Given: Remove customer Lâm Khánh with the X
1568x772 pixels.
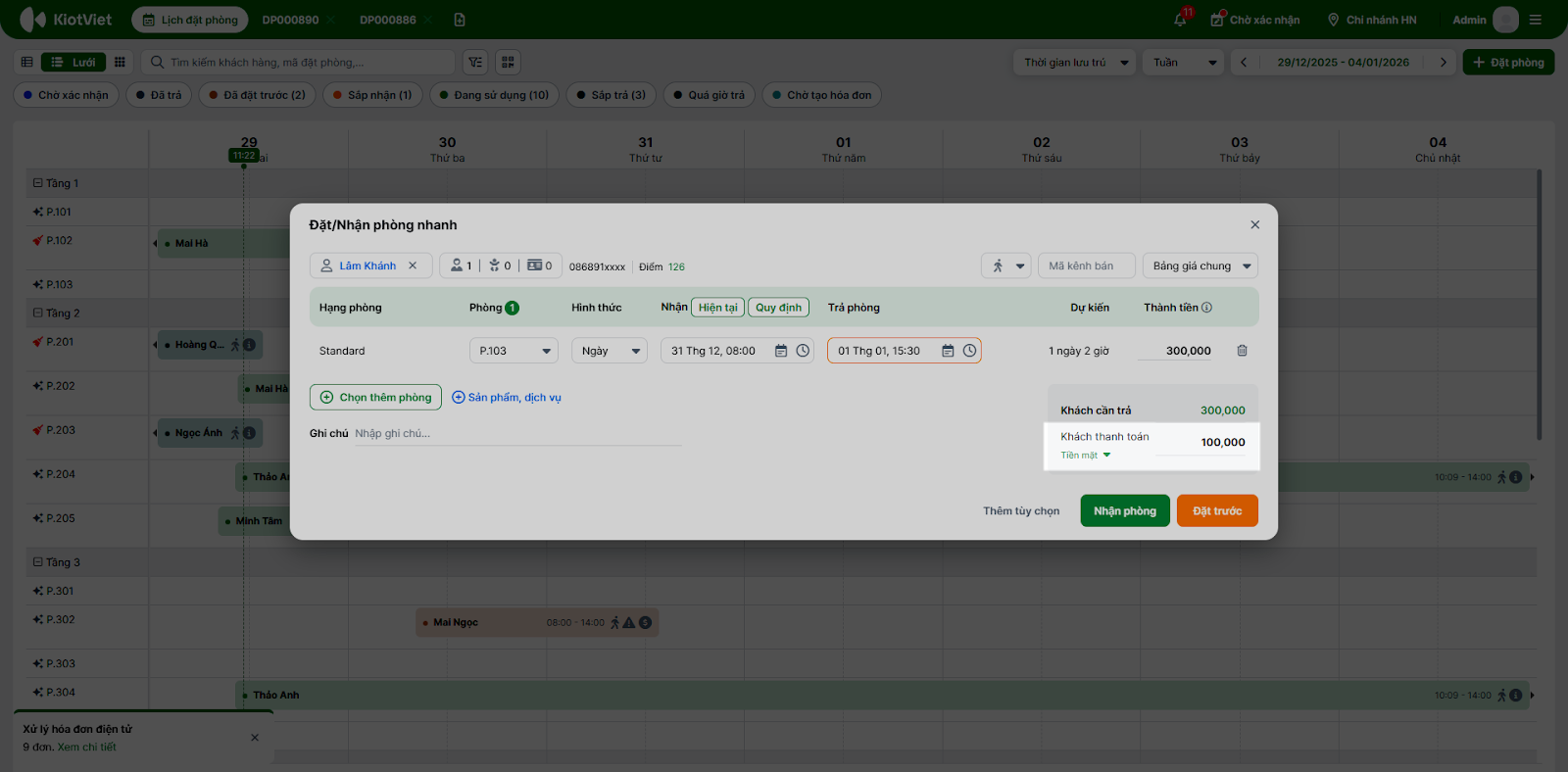Looking at the screenshot, I should (413, 265).
